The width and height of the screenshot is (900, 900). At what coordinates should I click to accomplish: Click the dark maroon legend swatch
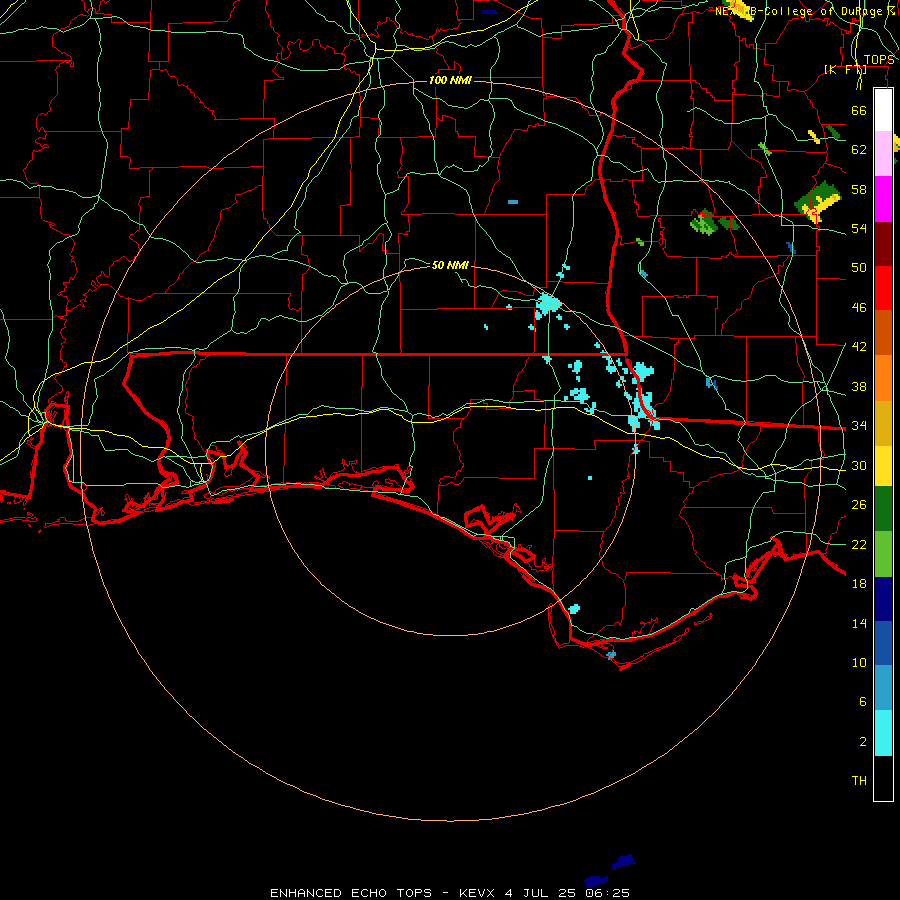pyautogui.click(x=883, y=244)
